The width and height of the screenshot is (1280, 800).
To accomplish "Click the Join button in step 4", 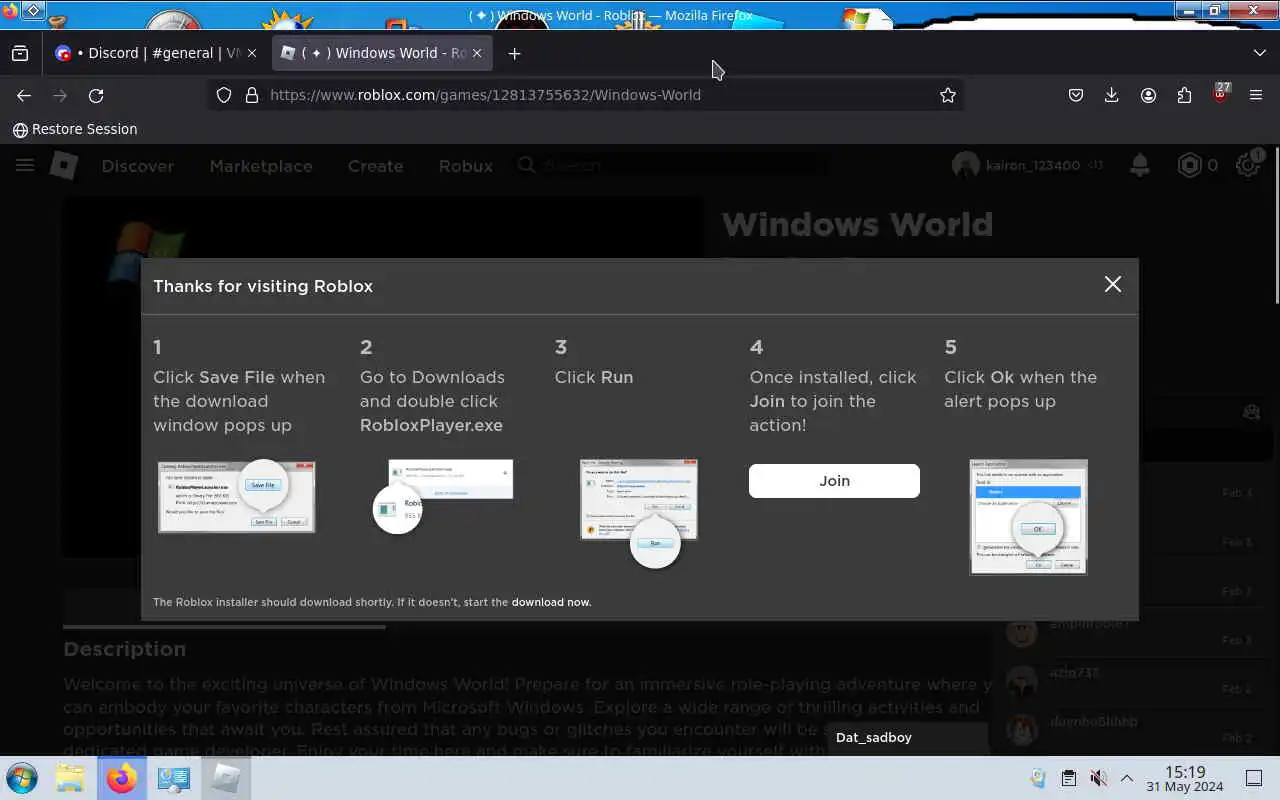I will click(x=834, y=481).
